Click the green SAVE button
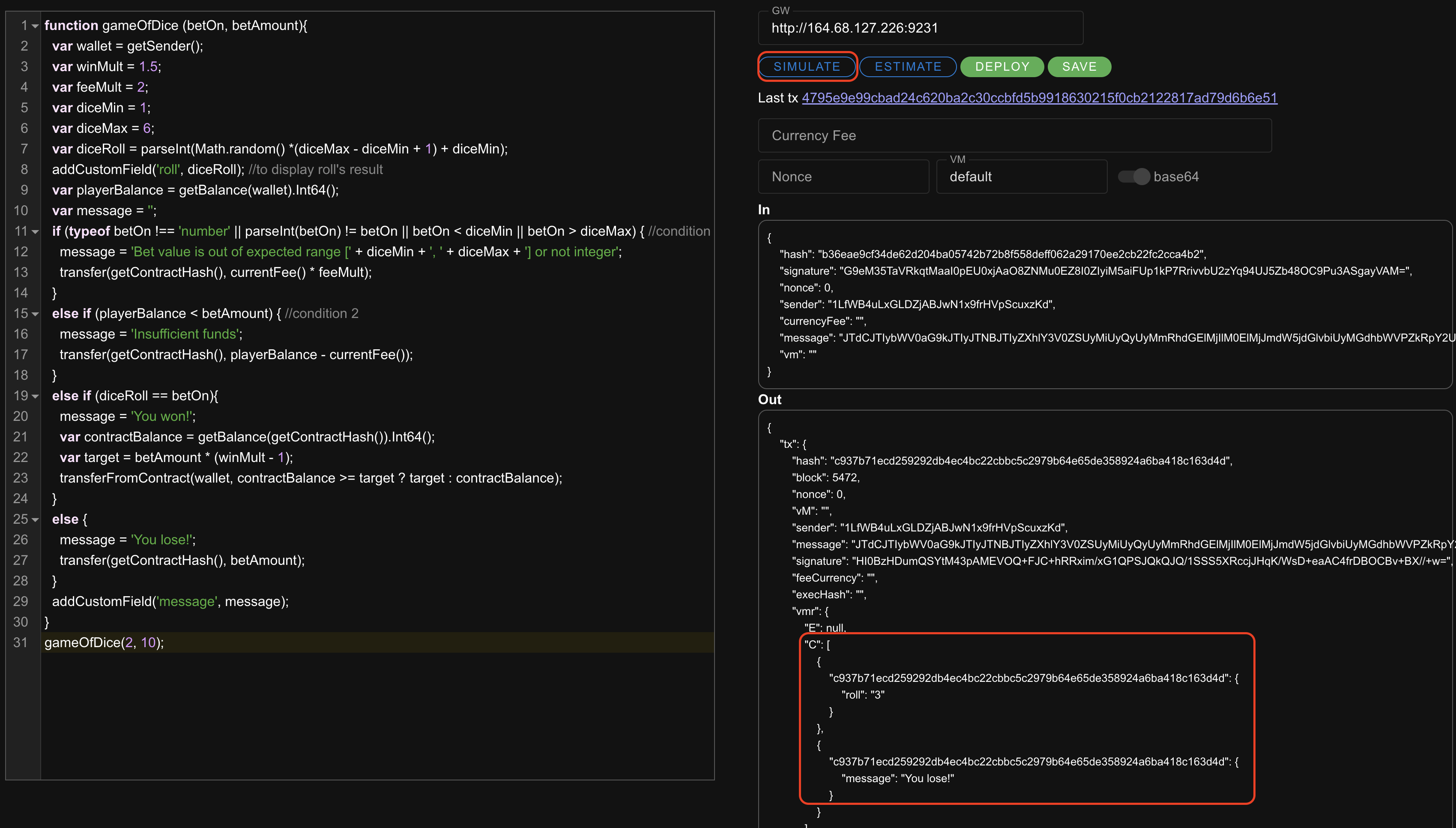Screen dimensions: 1456x828 [1079, 66]
